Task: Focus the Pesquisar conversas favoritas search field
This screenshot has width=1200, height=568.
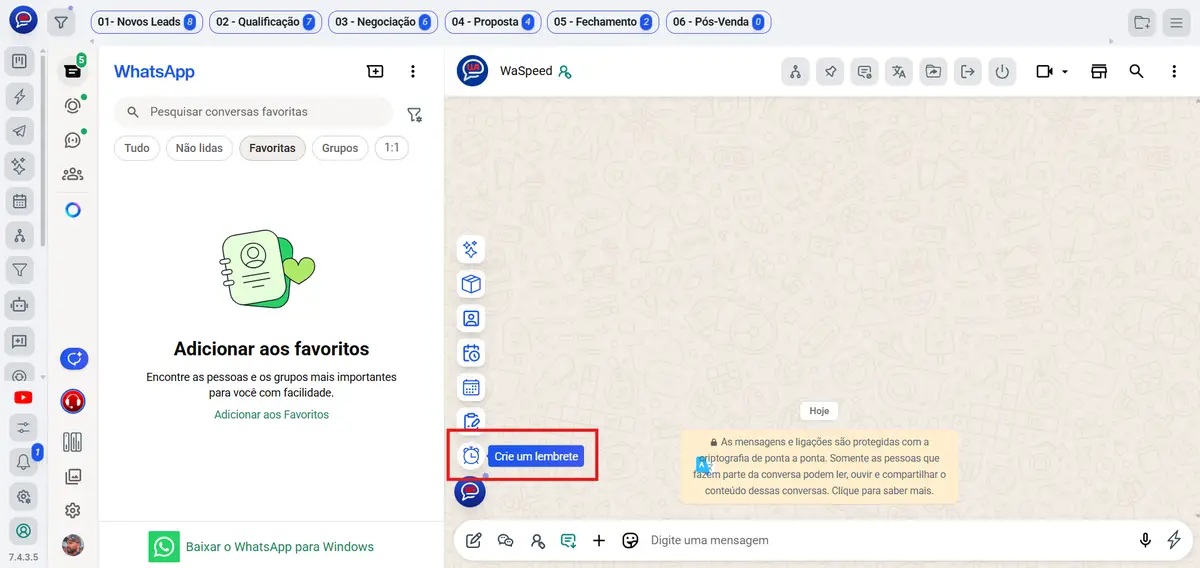Action: point(254,112)
